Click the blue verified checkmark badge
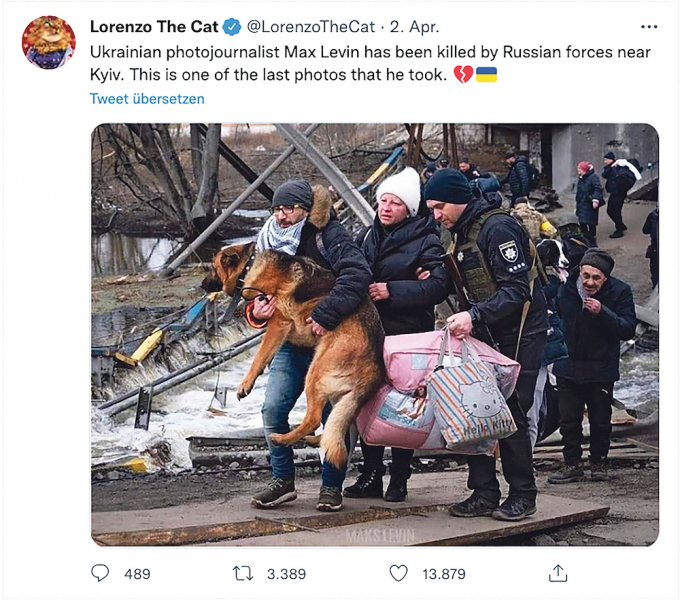This screenshot has height=600, width=680. [232, 27]
